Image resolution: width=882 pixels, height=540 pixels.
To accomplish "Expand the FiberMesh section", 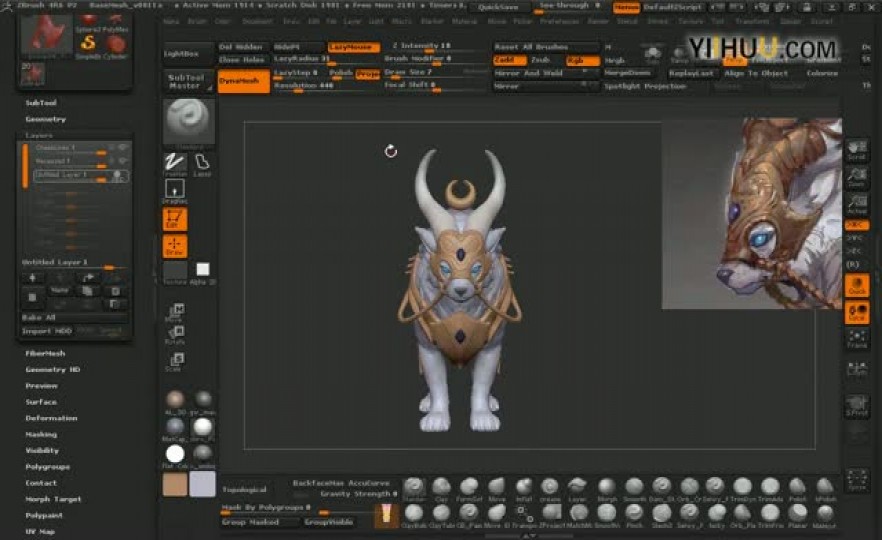I will click(45, 353).
